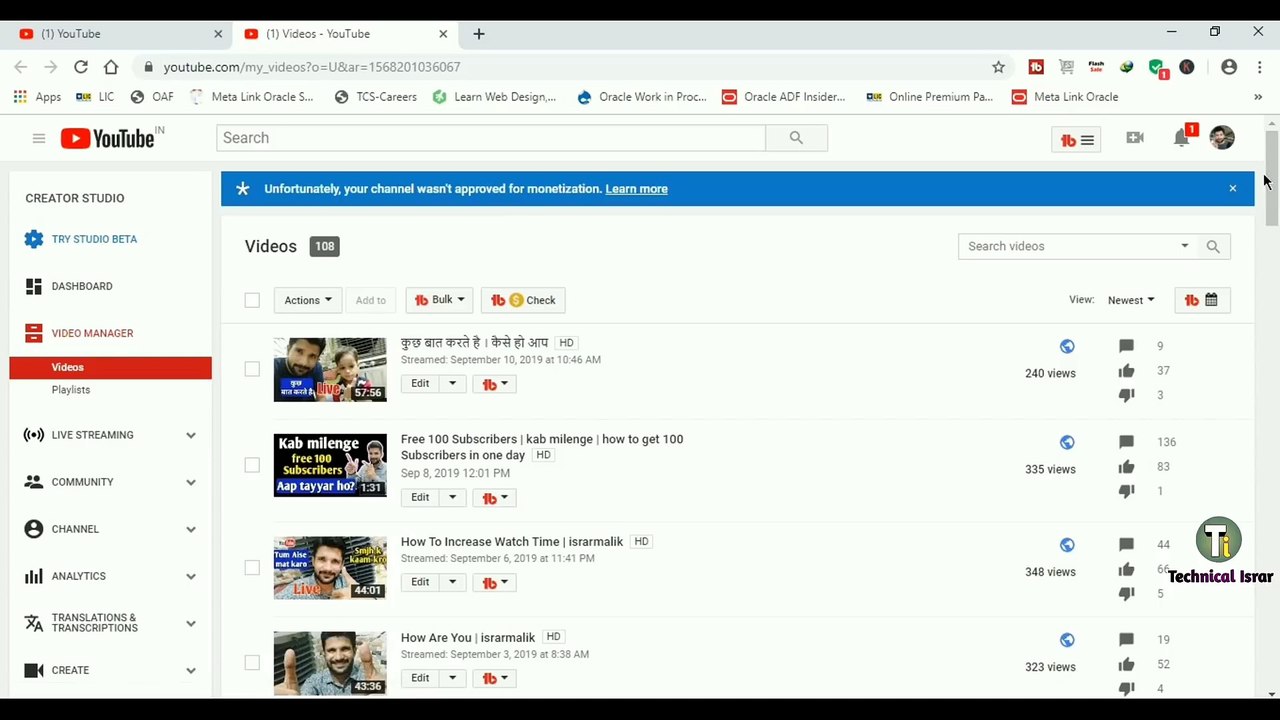Open the Try Studio Beta link
Viewport: 1280px width, 720px height.
[x=94, y=239]
